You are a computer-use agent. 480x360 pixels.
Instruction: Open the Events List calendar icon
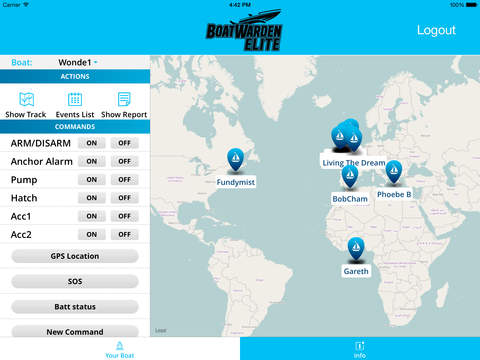point(75,99)
